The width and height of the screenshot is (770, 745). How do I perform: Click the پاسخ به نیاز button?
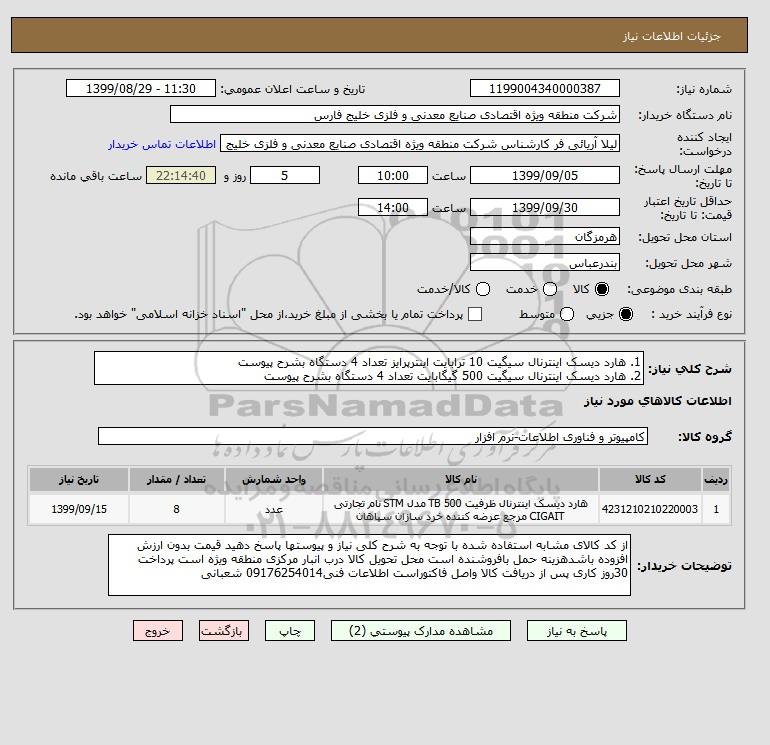point(577,631)
